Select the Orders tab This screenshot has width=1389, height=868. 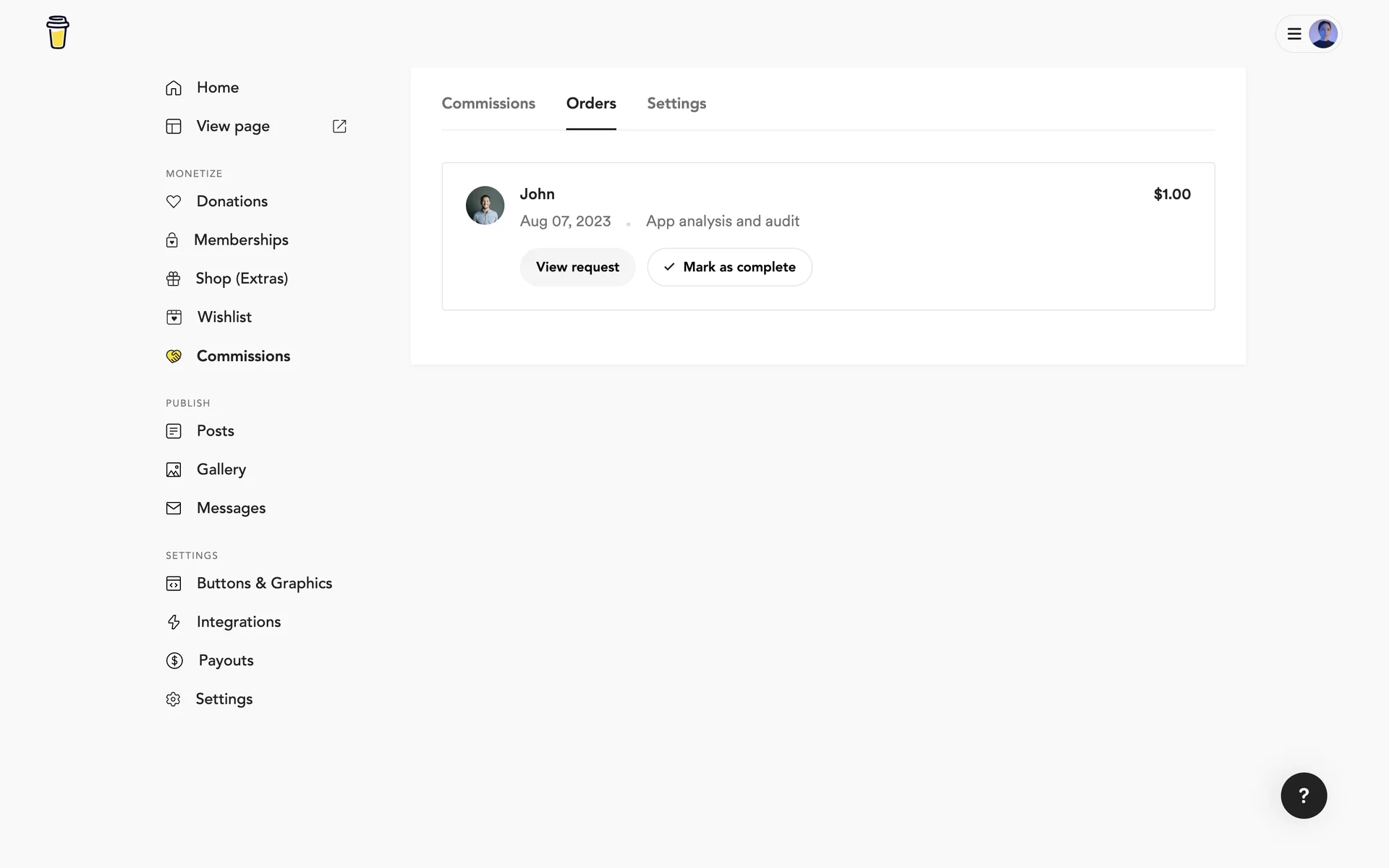coord(591,103)
